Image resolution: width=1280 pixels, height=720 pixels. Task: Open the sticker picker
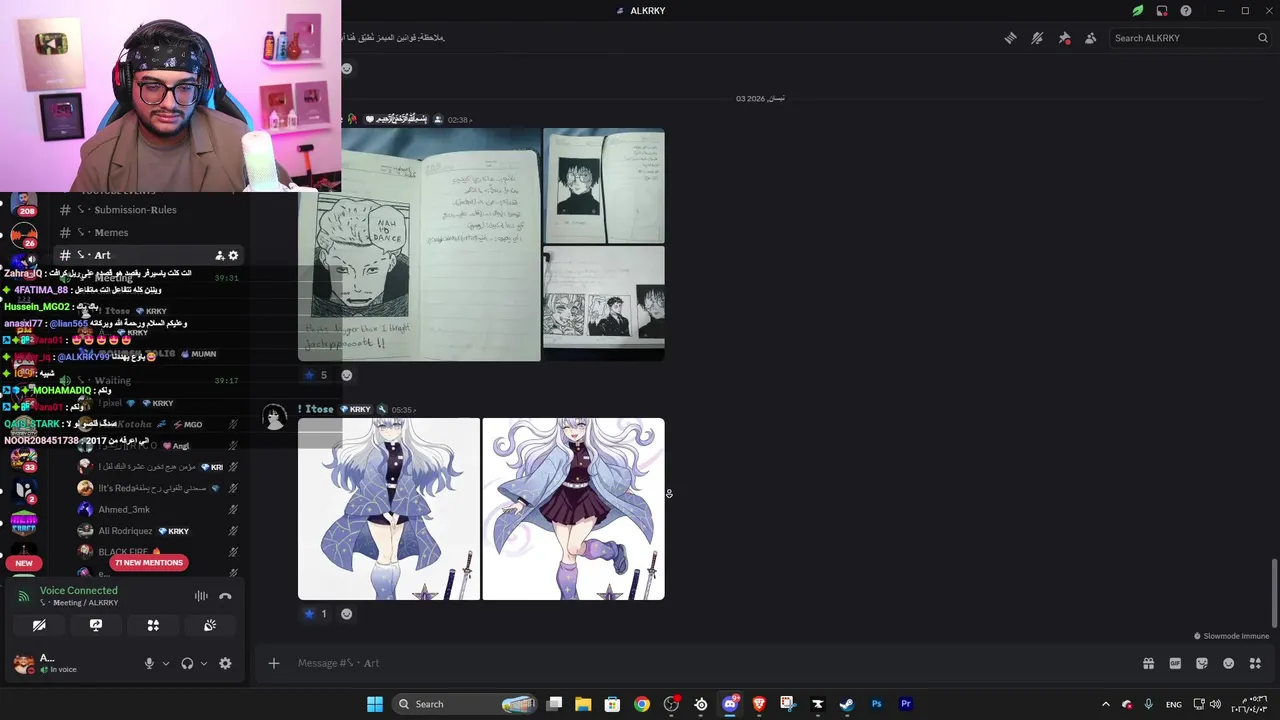click(1202, 663)
